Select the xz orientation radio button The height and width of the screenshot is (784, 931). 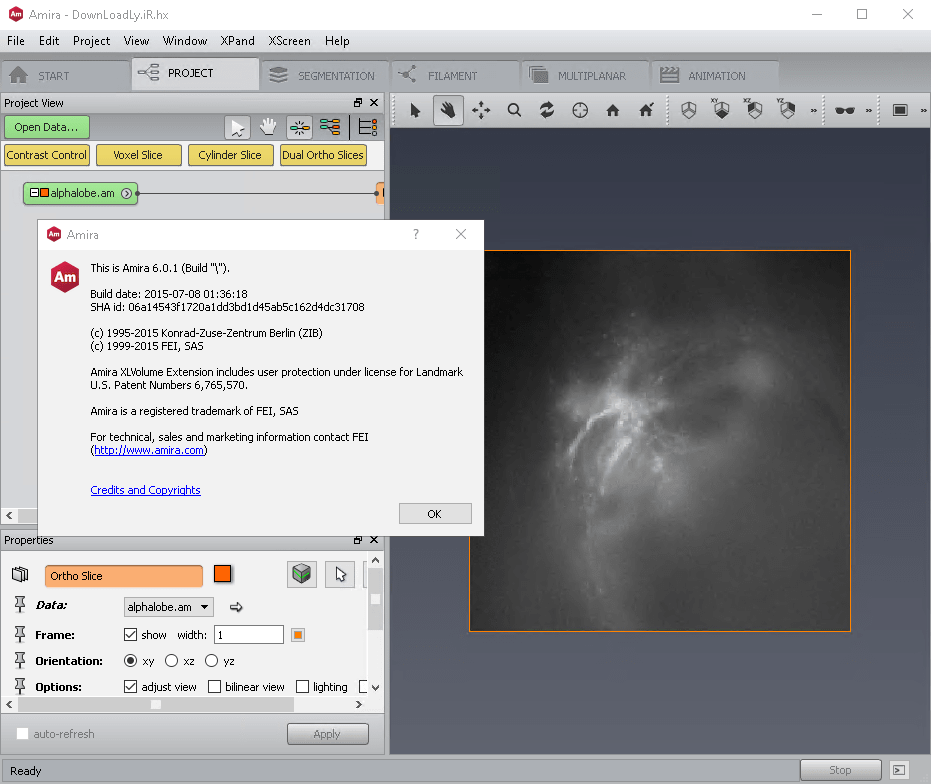[x=171, y=661]
